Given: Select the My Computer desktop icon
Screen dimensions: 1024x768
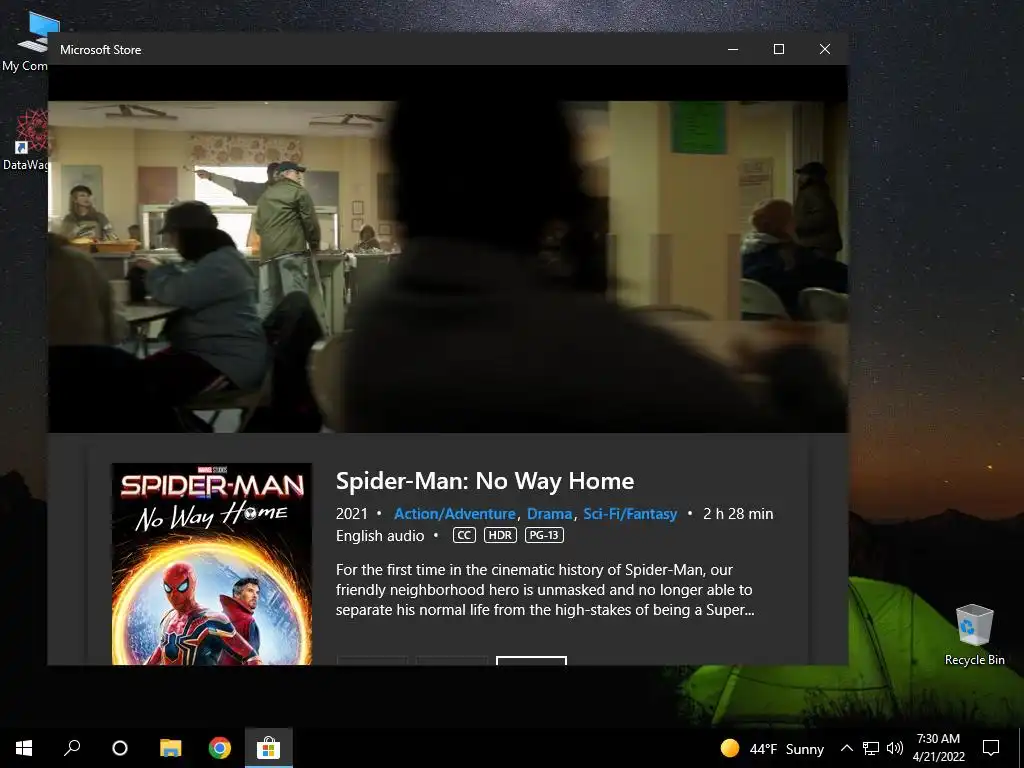Looking at the screenshot, I should (x=29, y=41).
